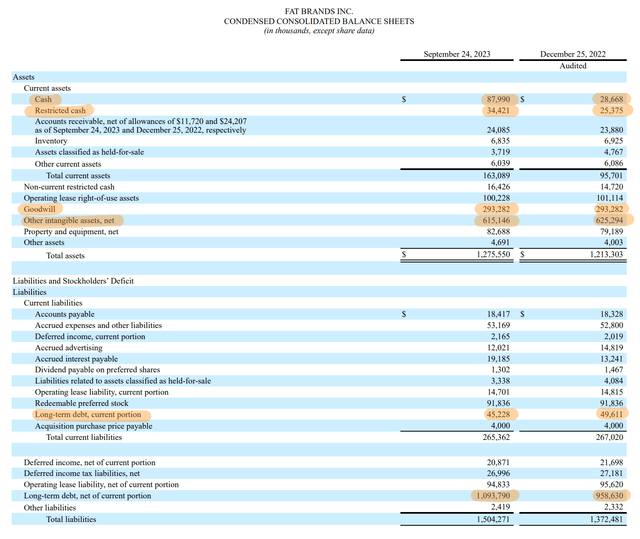
Task: Click the Total current assets 163,089 value
Action: (496, 175)
